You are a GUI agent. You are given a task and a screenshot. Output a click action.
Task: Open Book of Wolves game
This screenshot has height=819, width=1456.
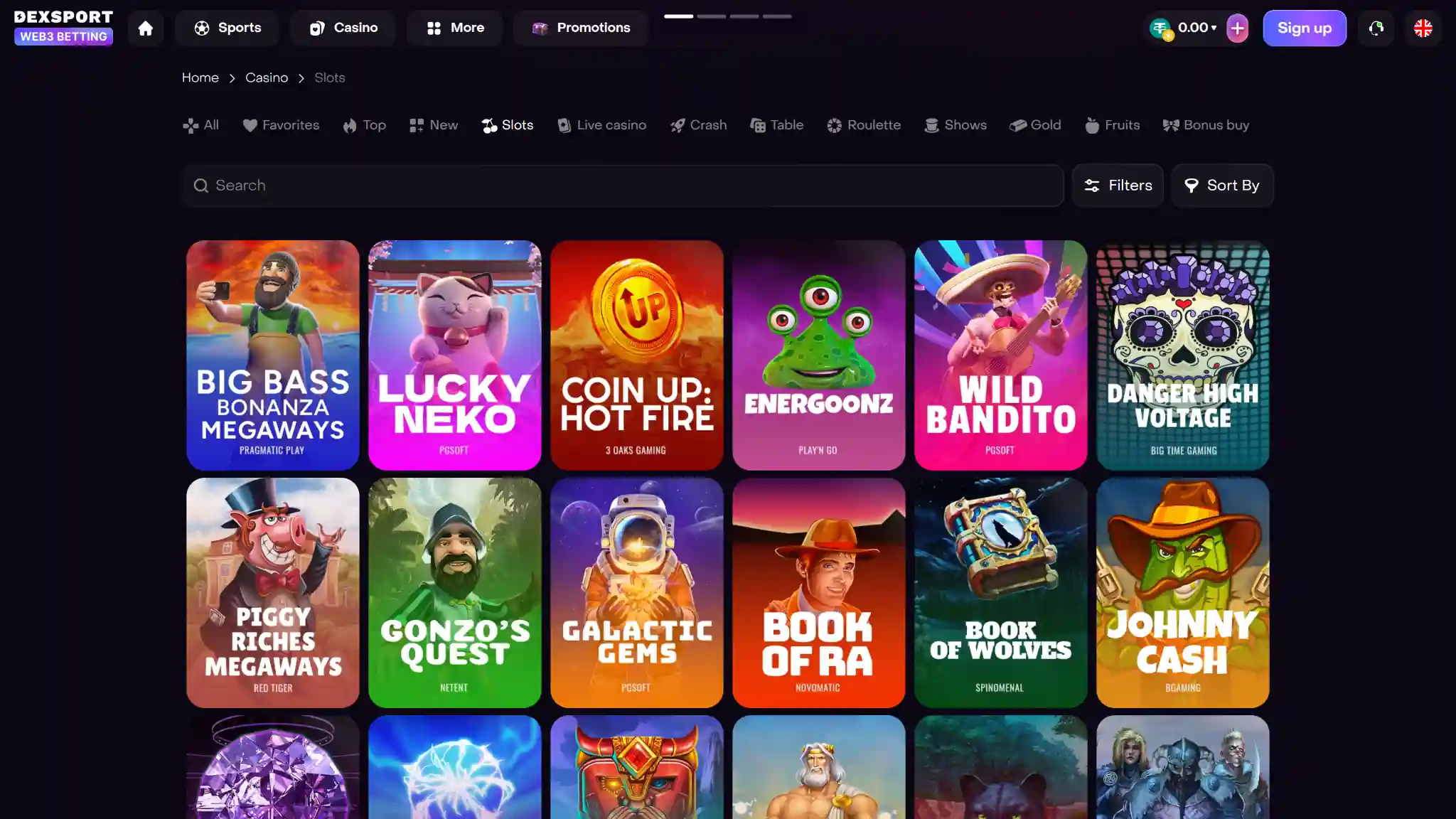pyautogui.click(x=1001, y=593)
